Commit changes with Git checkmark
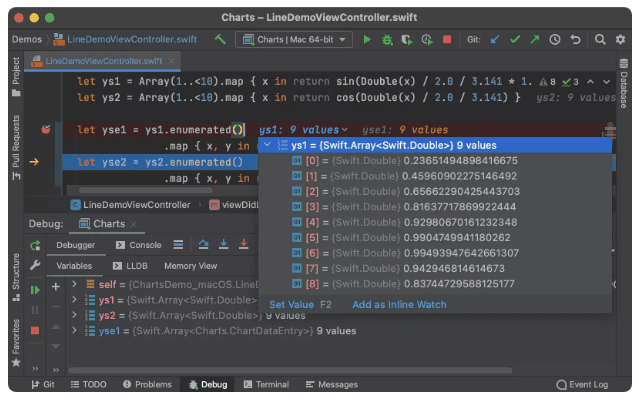 (515, 40)
